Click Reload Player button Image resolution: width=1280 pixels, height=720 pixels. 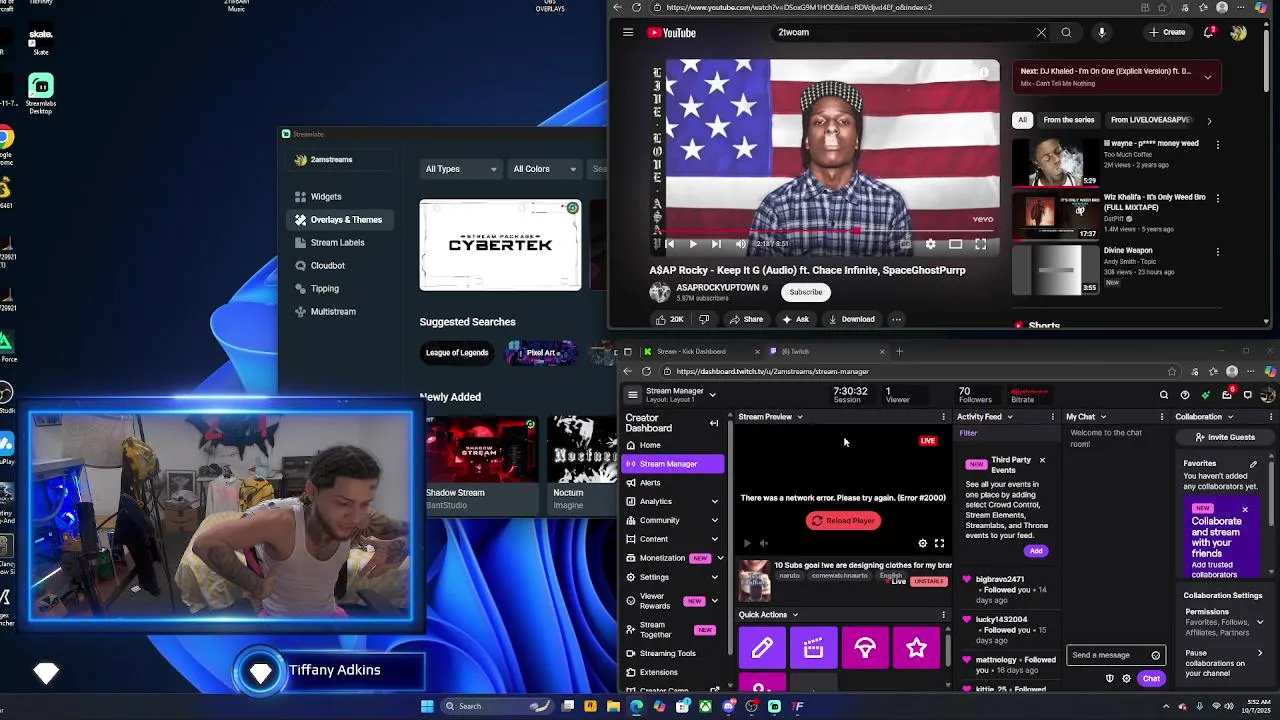point(843,521)
